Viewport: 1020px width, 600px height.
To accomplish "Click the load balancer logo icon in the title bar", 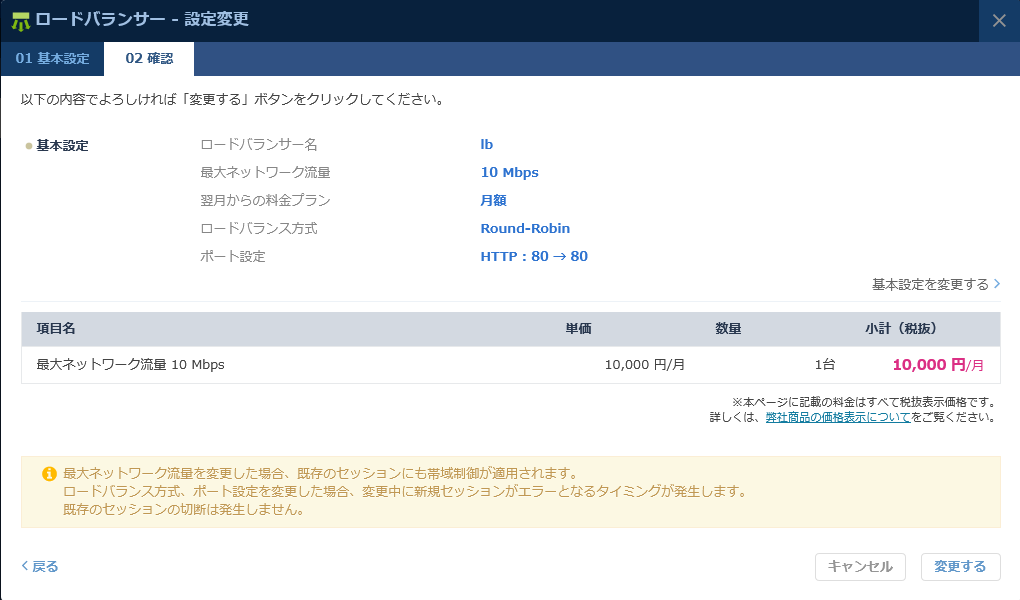I will (x=20, y=20).
